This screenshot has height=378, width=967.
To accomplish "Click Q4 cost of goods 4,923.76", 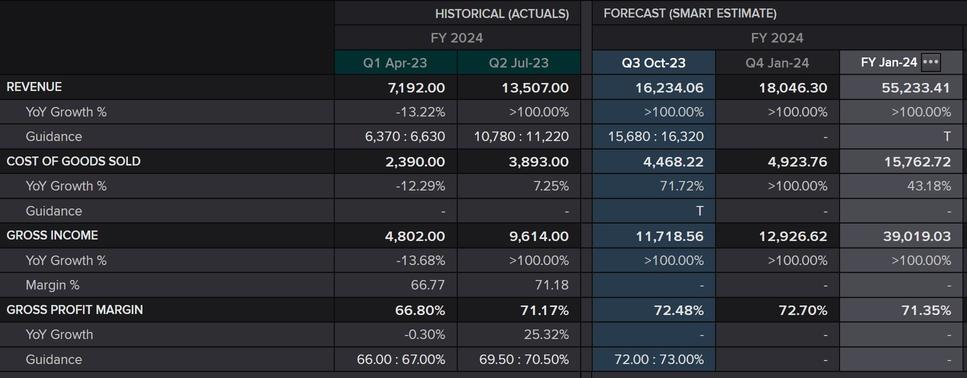I will click(797, 162).
